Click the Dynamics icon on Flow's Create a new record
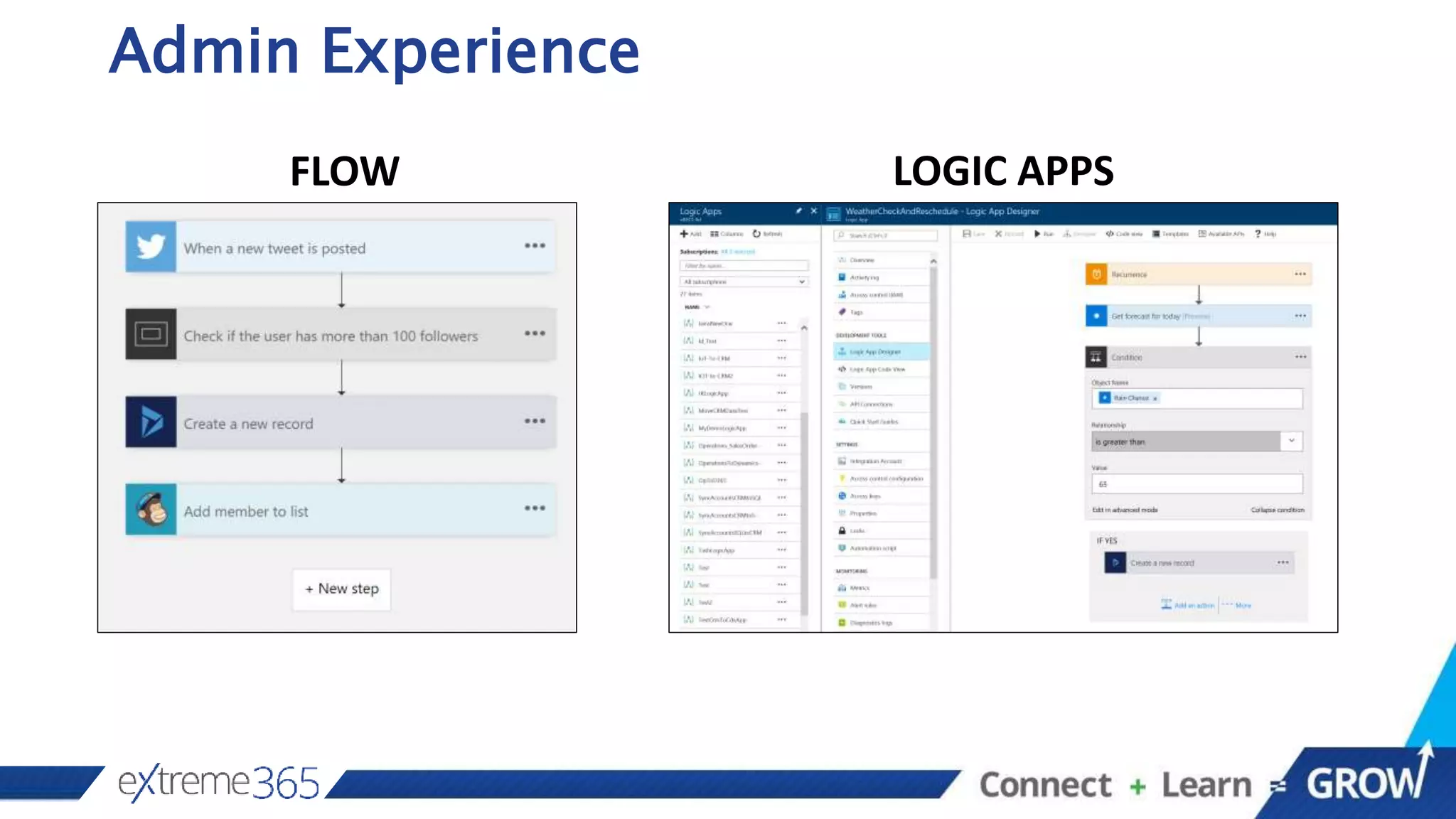 tap(151, 422)
